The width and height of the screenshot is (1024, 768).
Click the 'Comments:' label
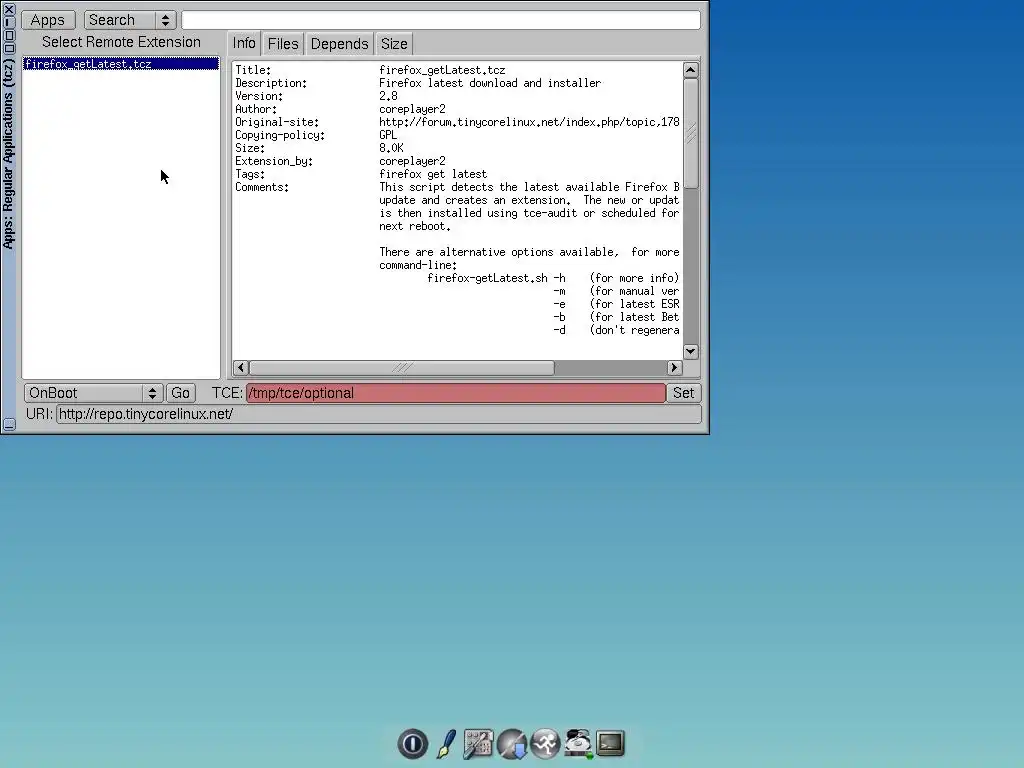[262, 187]
